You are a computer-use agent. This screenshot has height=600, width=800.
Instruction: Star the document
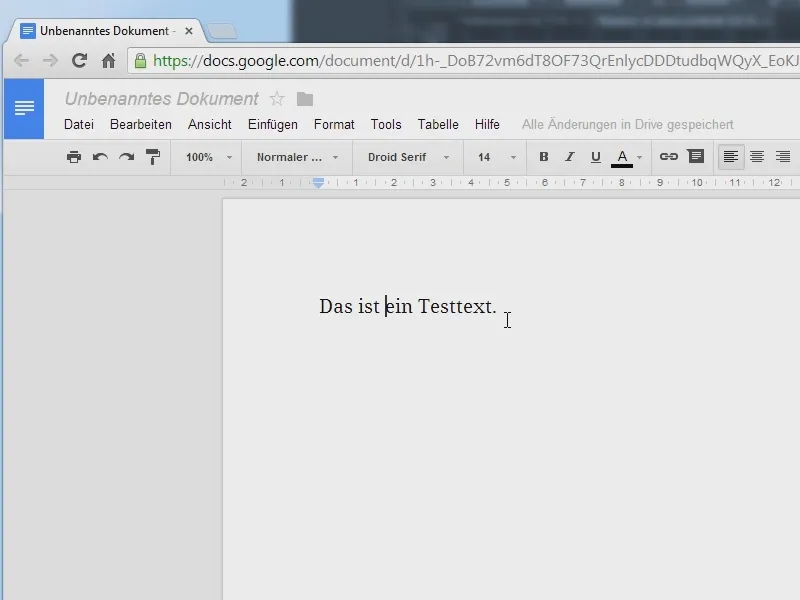click(x=277, y=98)
